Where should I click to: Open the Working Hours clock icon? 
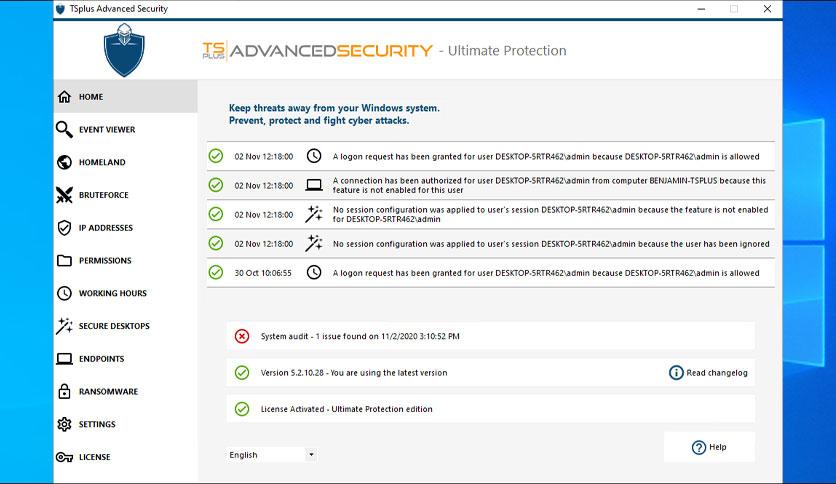click(64, 293)
